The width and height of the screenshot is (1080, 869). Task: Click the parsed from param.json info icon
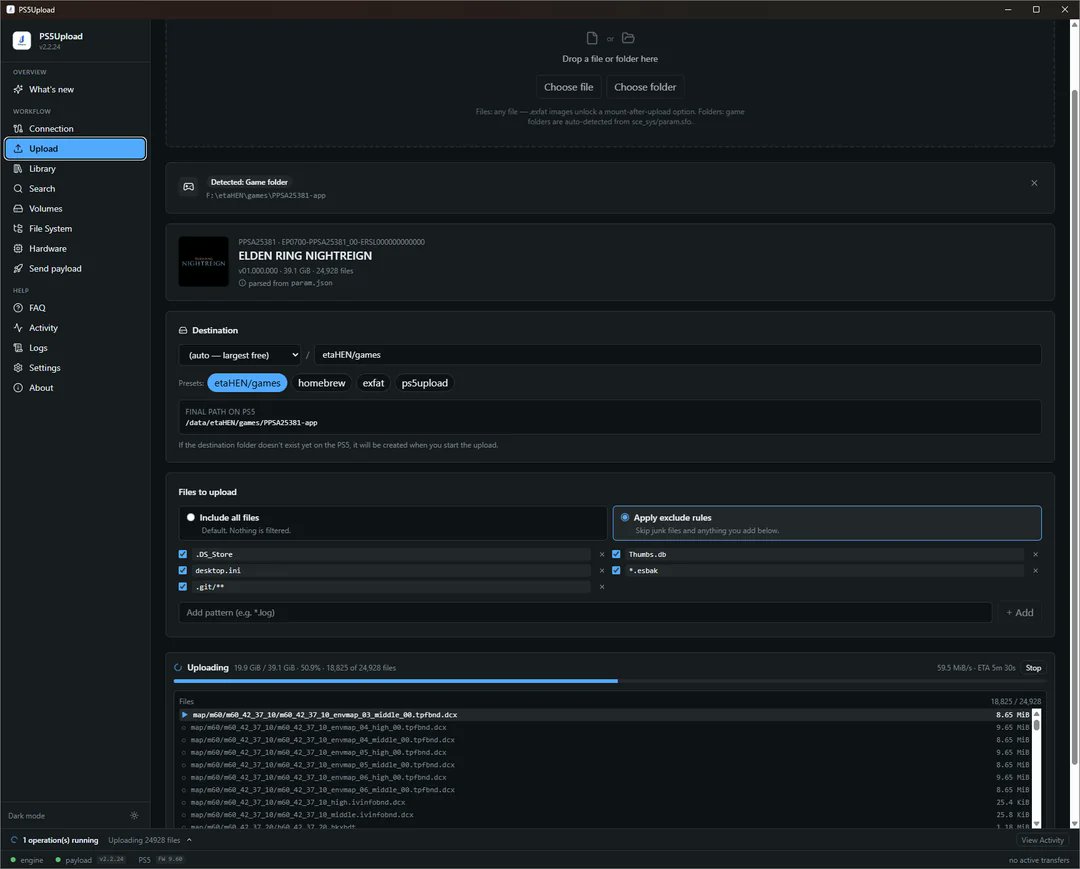(242, 283)
